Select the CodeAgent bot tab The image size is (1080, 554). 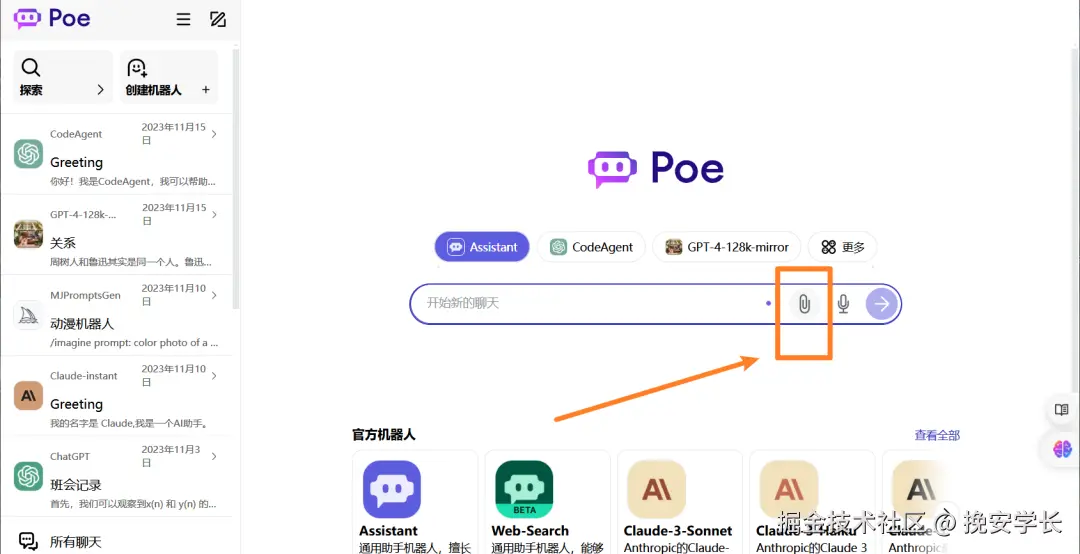pos(591,247)
